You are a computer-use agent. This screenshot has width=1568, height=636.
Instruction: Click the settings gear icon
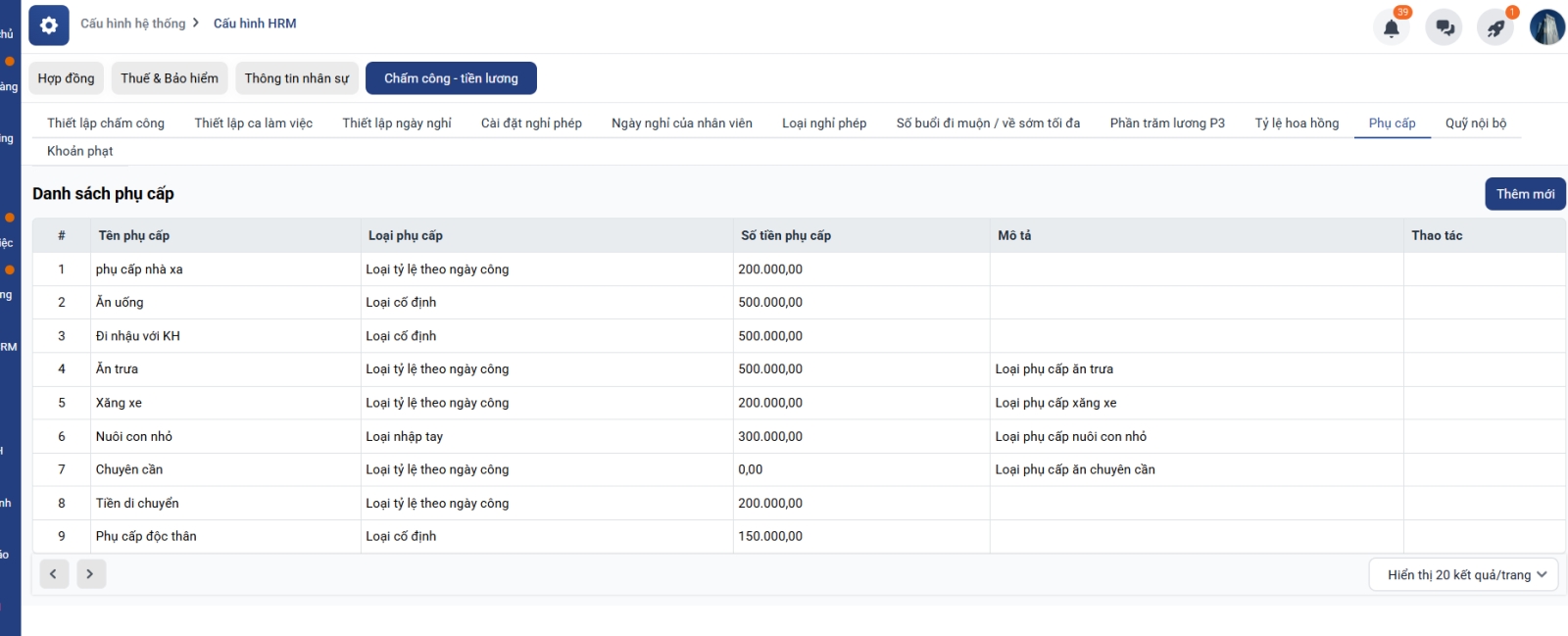point(49,25)
